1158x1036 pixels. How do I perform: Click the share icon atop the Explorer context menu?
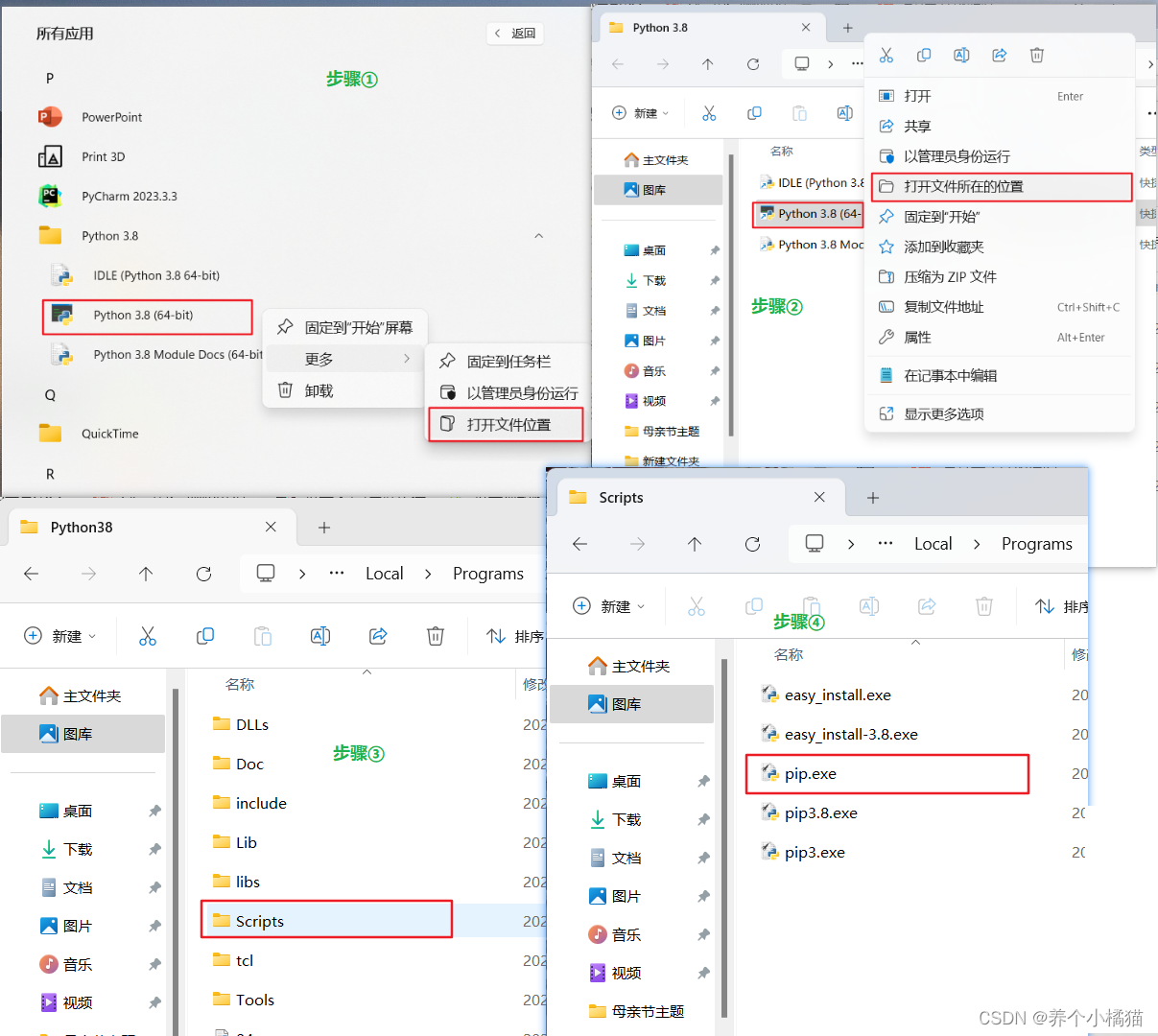pyautogui.click(x=1000, y=56)
